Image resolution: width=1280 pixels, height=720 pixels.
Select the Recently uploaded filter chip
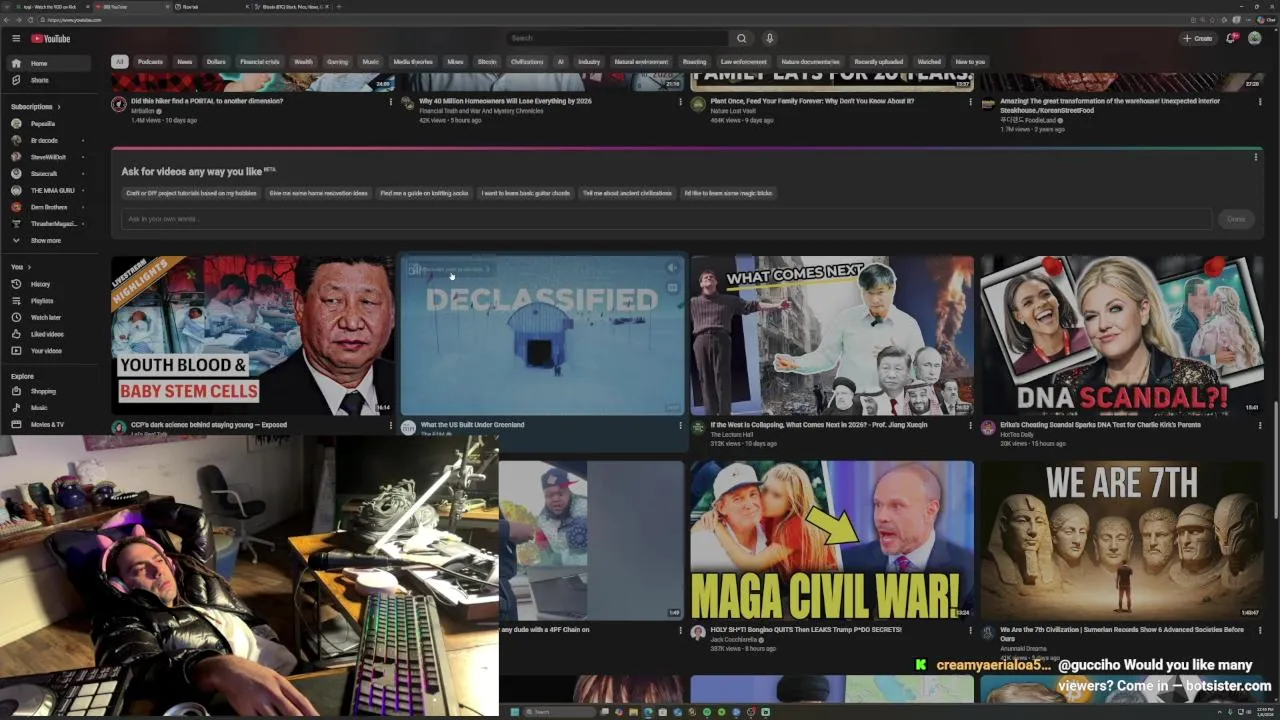tap(879, 62)
